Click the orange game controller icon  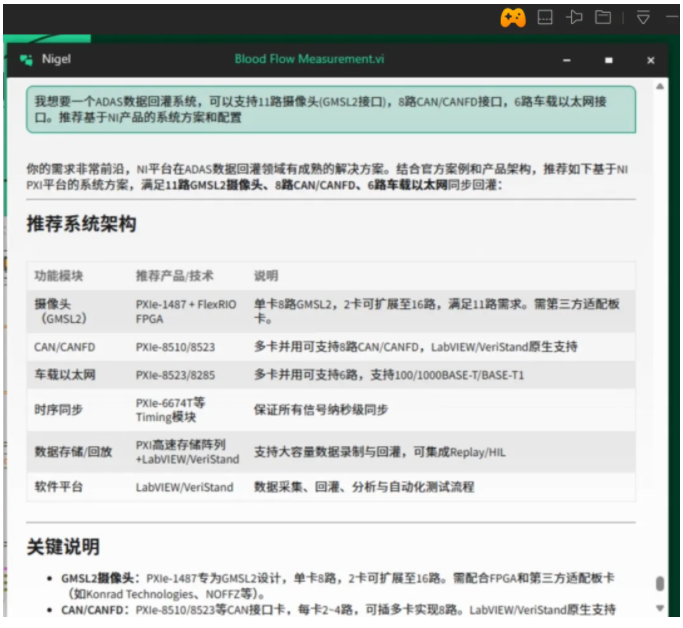click(513, 17)
